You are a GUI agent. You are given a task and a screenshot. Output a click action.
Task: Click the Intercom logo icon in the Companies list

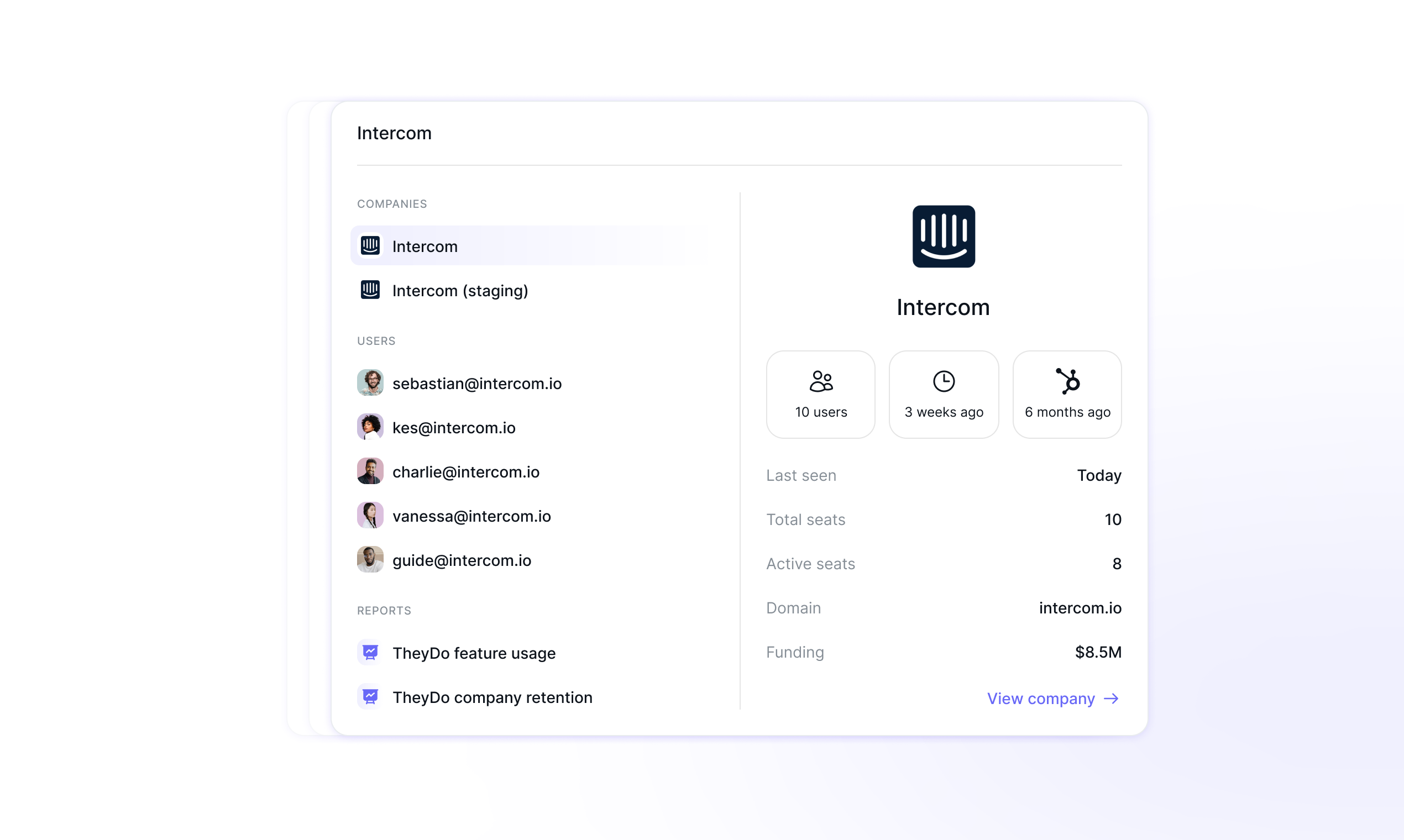370,246
